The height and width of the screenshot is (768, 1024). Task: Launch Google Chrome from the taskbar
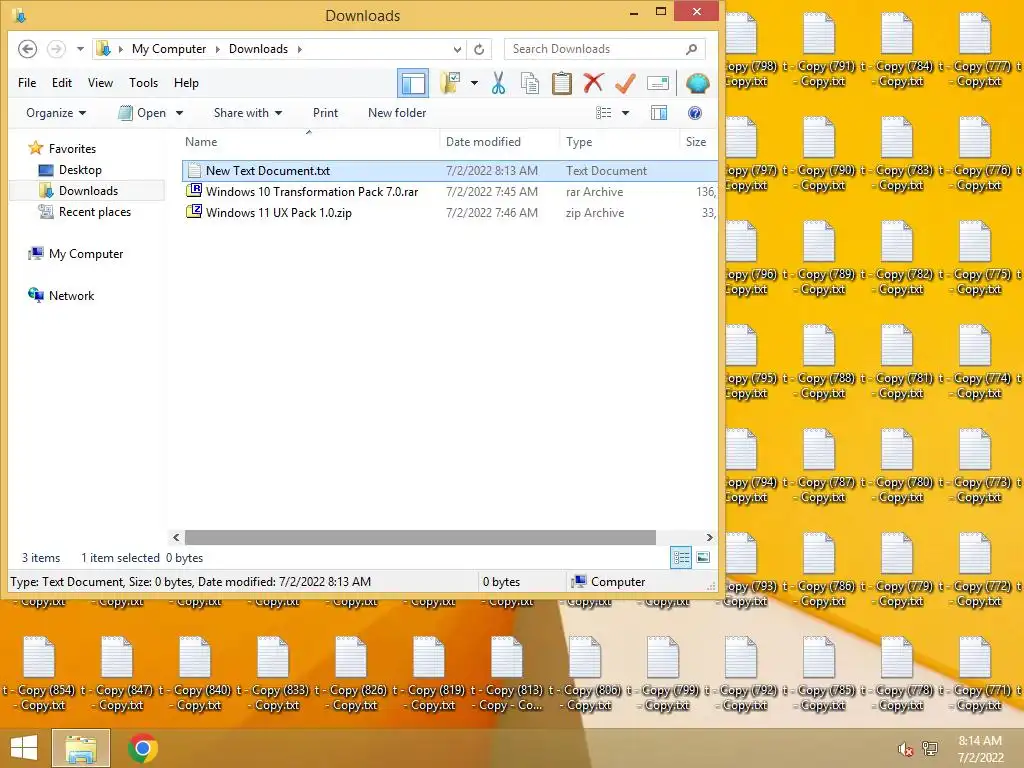(143, 748)
